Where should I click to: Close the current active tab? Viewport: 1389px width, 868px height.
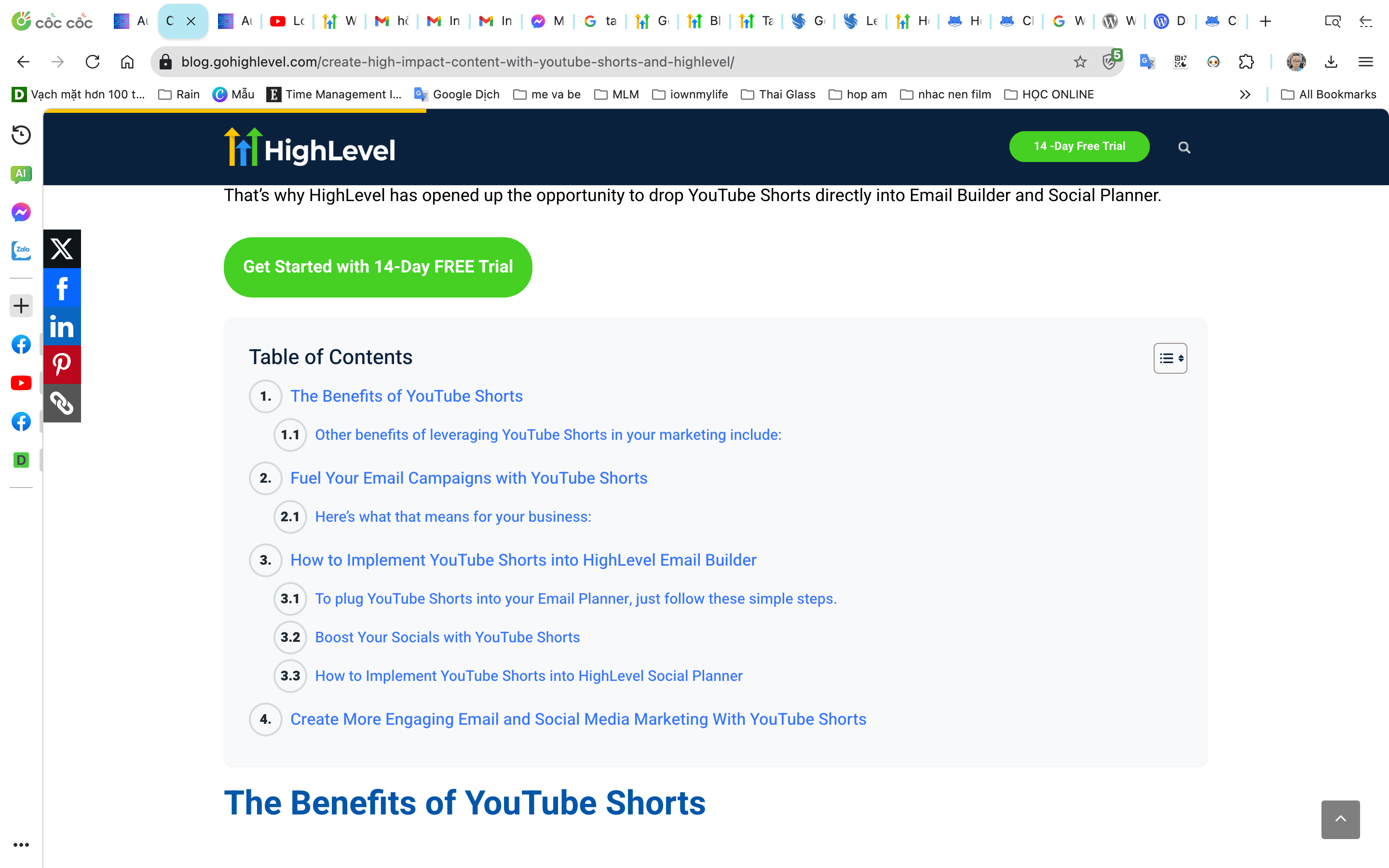tap(191, 21)
